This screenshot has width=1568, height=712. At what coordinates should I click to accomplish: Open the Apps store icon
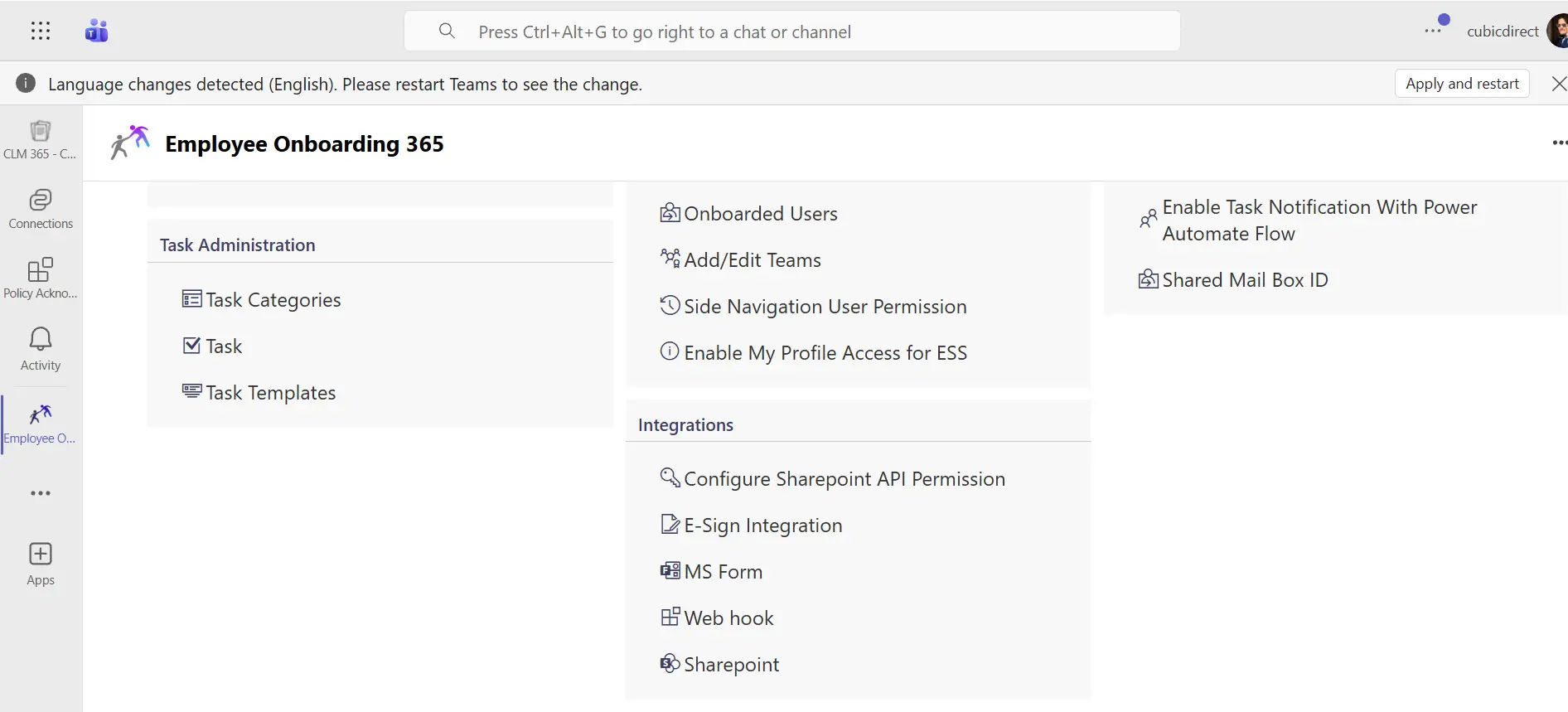tap(41, 564)
